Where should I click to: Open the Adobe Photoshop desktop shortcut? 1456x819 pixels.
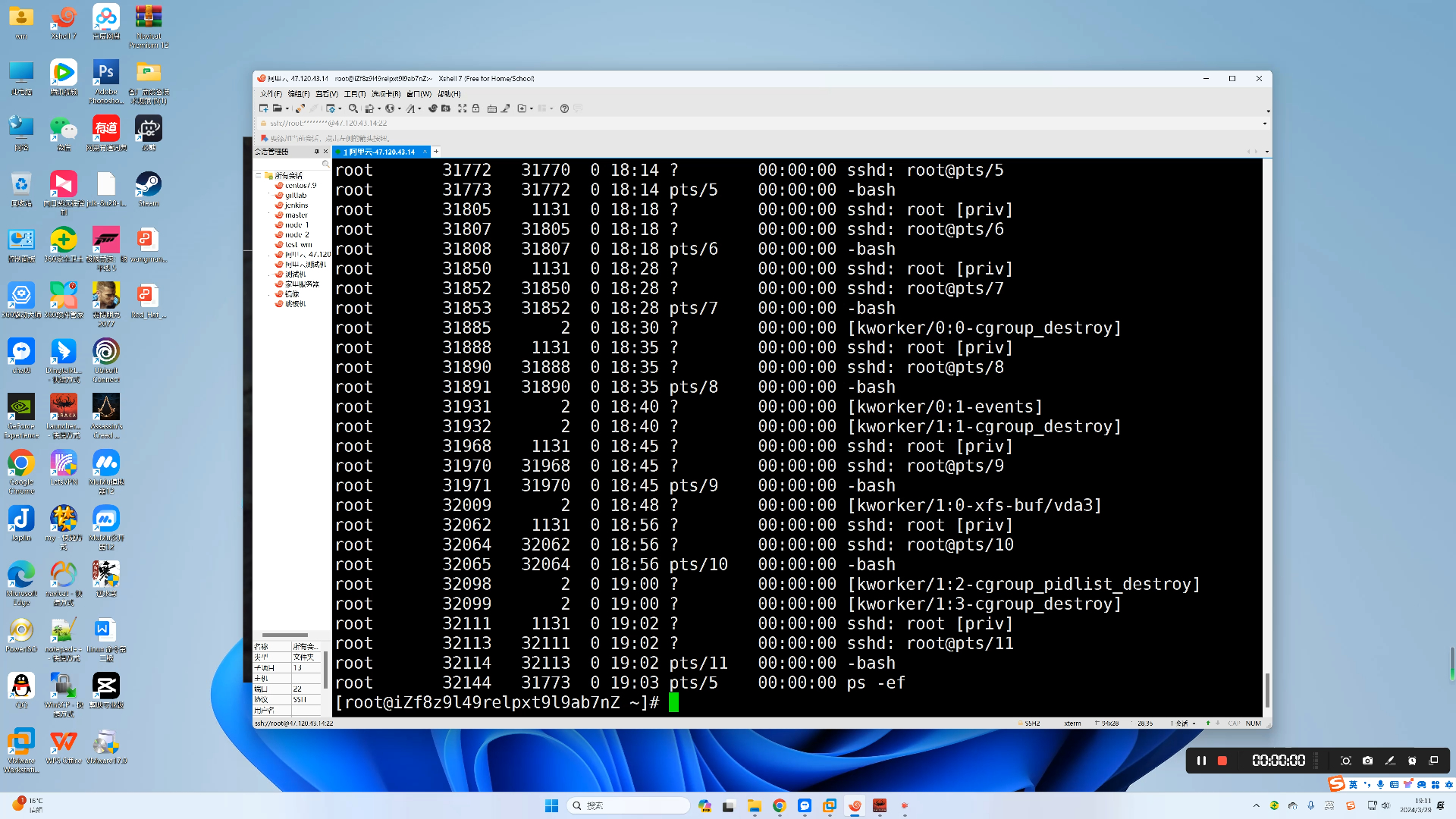pos(106,81)
